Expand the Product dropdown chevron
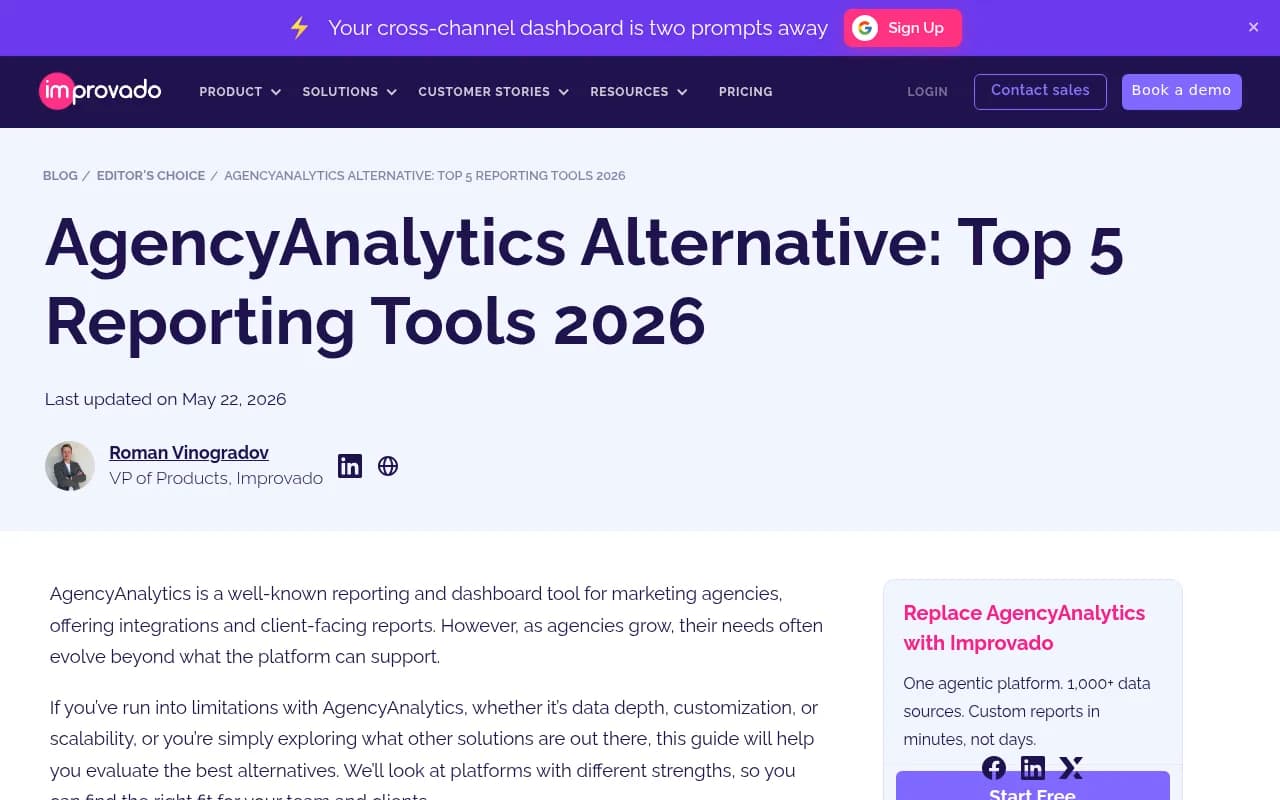 tap(275, 92)
